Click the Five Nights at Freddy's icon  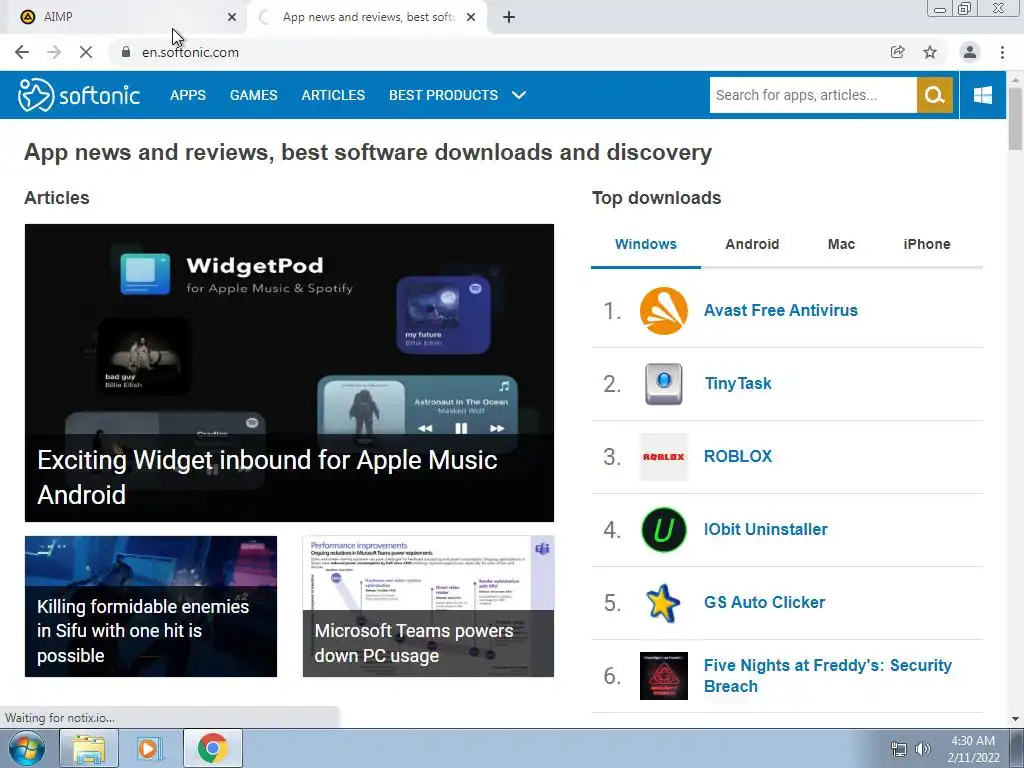664,676
